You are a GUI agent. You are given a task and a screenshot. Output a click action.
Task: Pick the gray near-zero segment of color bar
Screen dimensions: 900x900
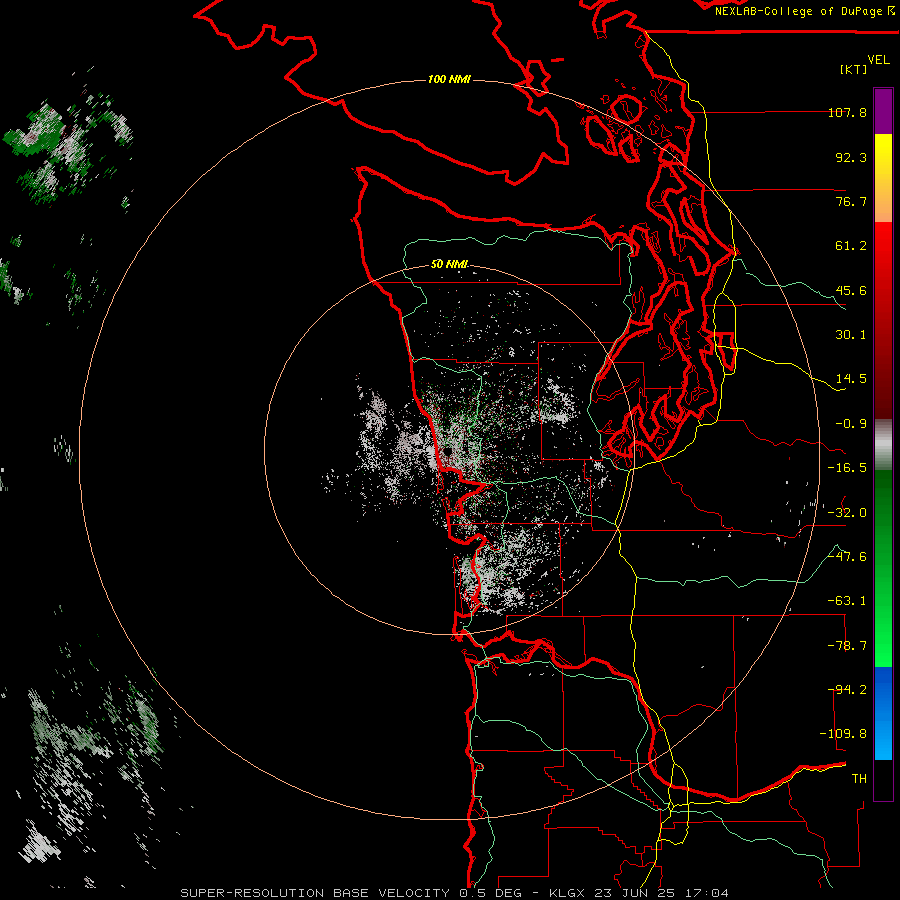point(883,443)
